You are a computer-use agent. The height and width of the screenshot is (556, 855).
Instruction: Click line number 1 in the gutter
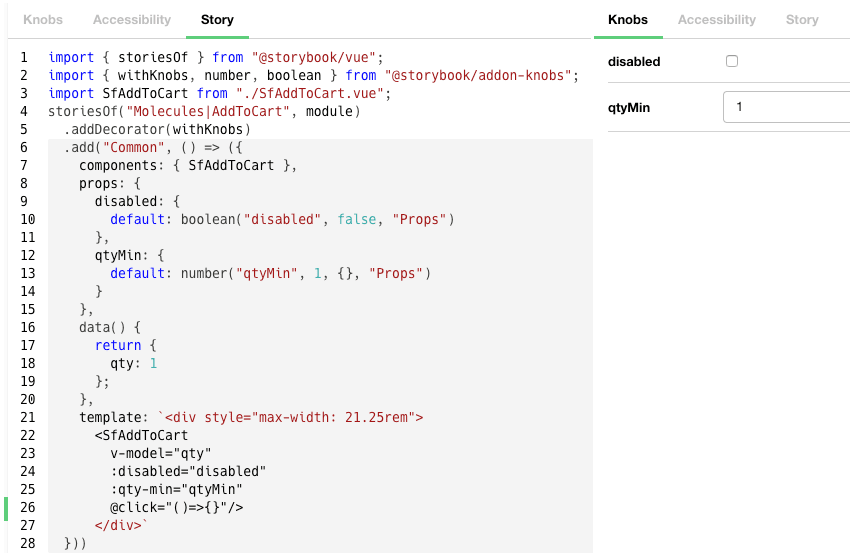24,57
